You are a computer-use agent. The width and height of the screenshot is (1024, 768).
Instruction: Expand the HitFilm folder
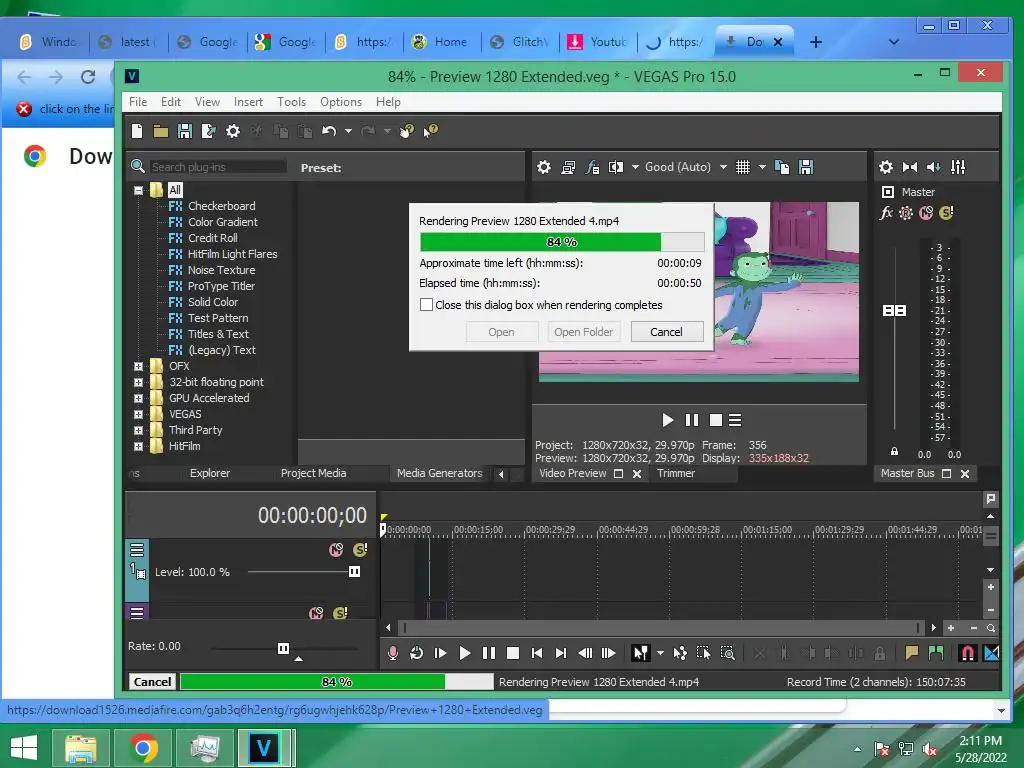[138, 447]
